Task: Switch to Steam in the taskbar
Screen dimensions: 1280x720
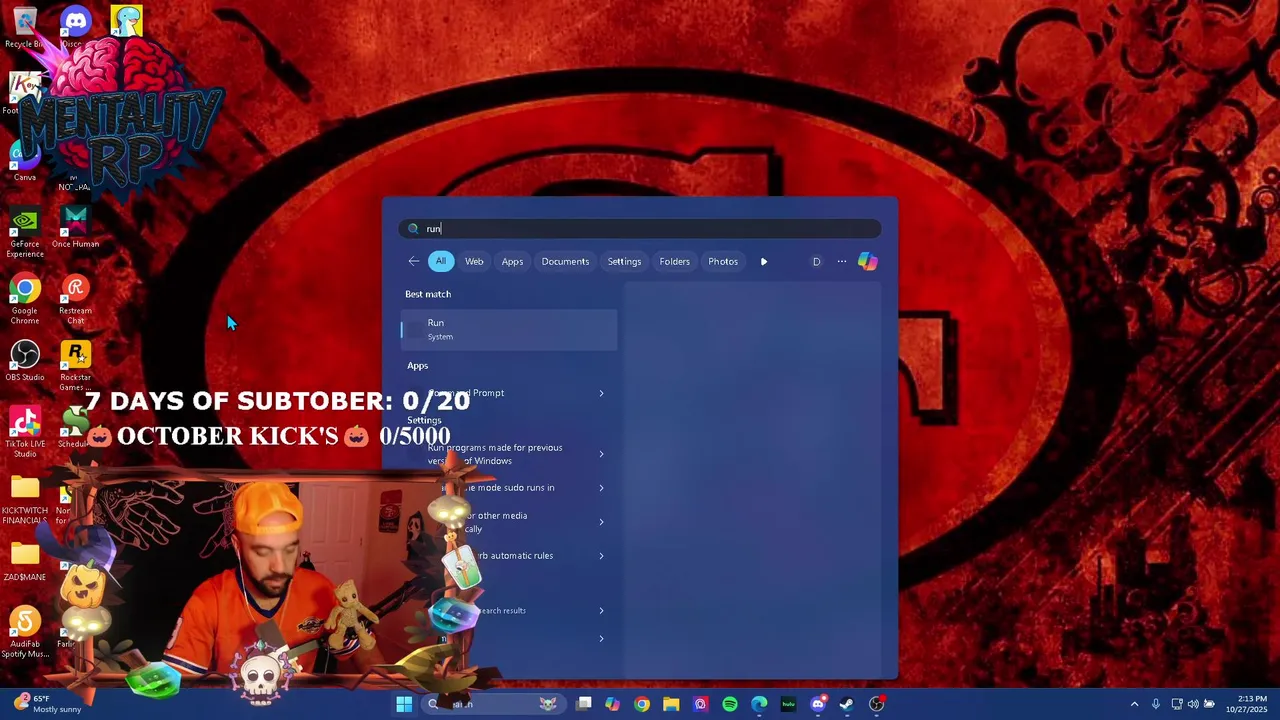Action: [x=847, y=704]
